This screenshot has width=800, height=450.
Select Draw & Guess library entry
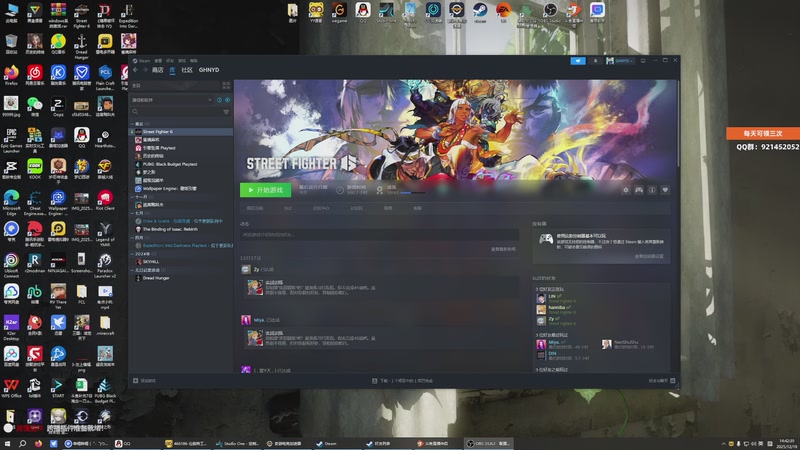(181, 221)
